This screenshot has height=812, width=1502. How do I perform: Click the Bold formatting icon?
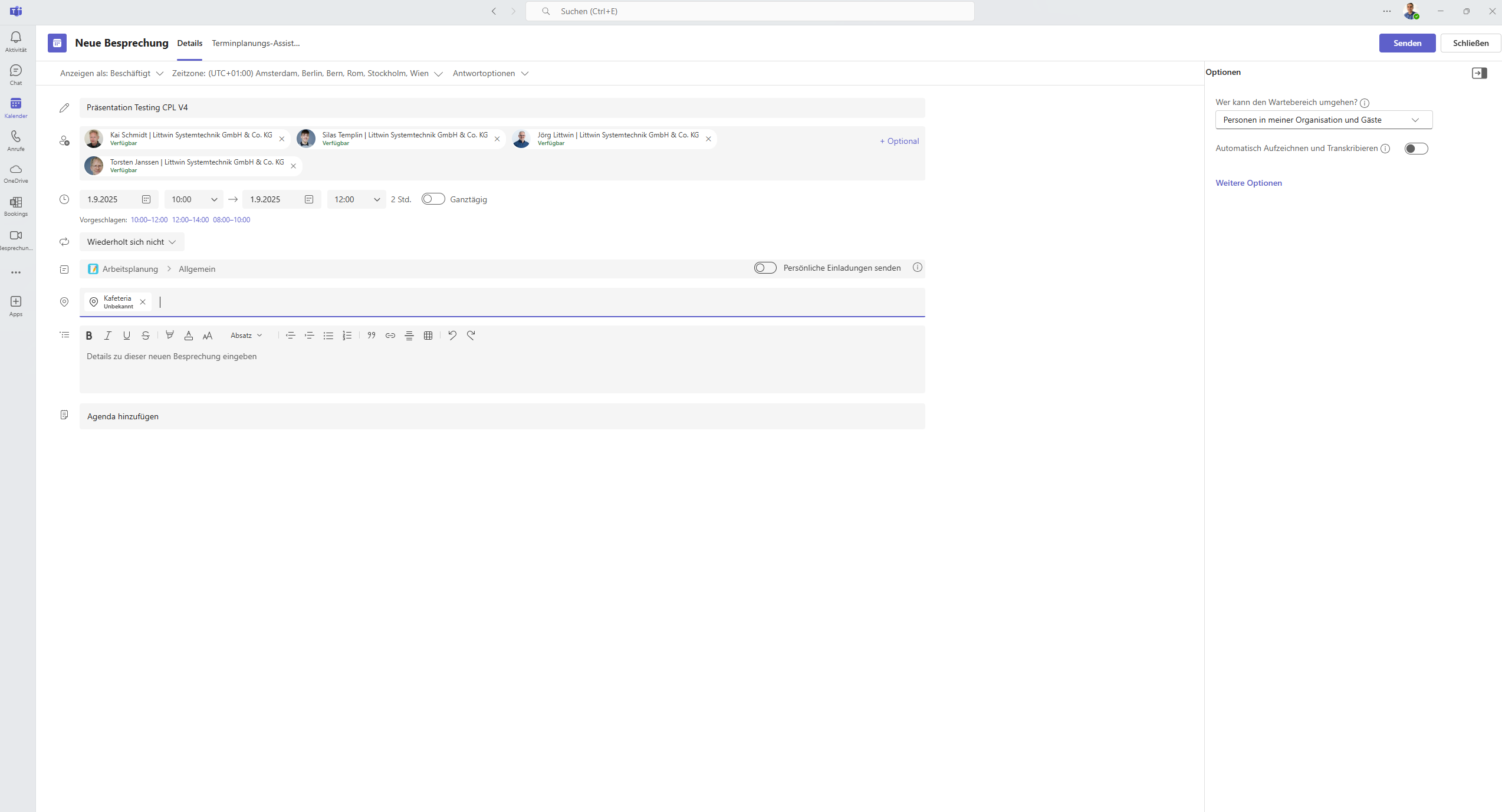tap(89, 336)
